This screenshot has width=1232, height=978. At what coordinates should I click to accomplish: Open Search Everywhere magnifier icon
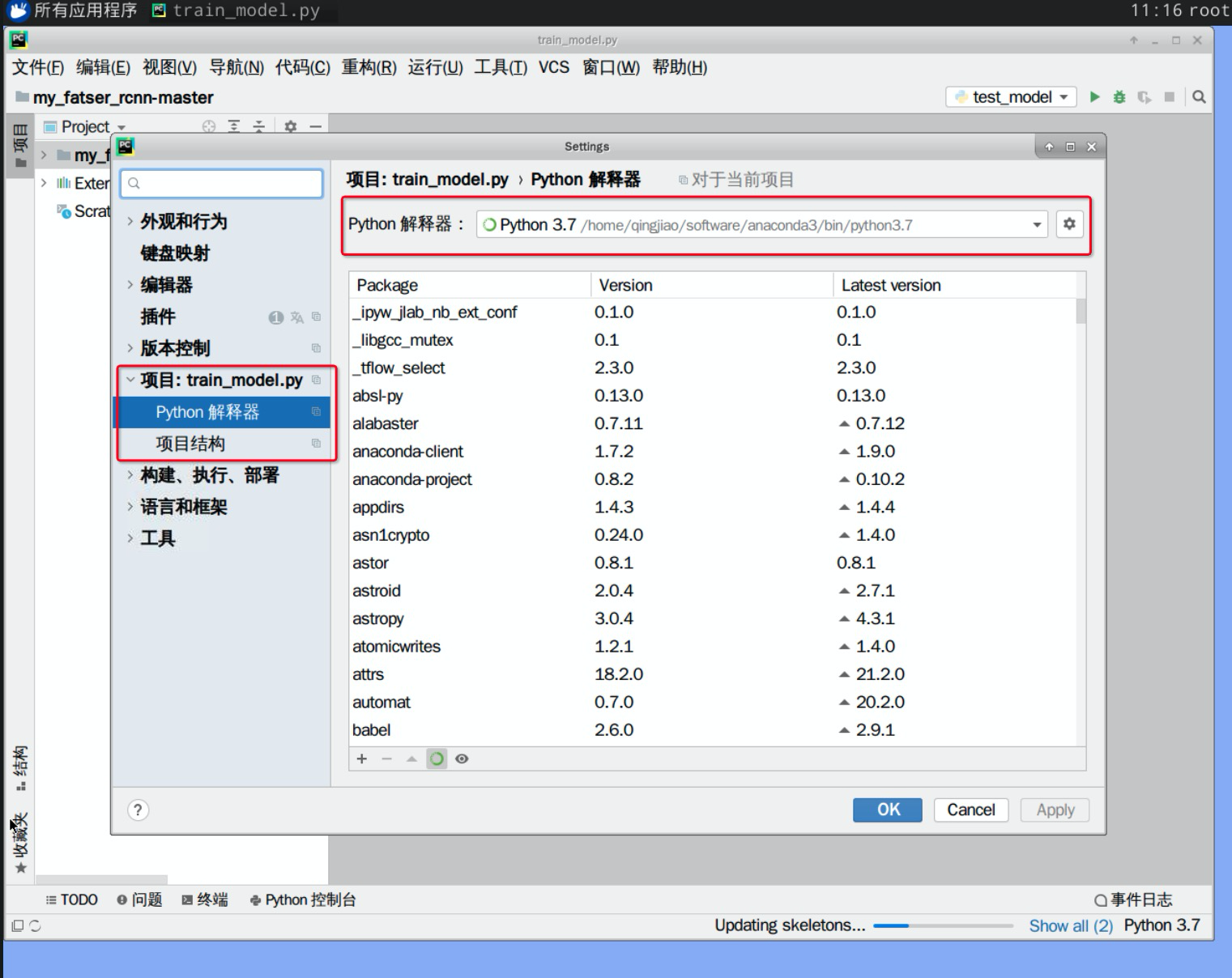pos(1199,97)
